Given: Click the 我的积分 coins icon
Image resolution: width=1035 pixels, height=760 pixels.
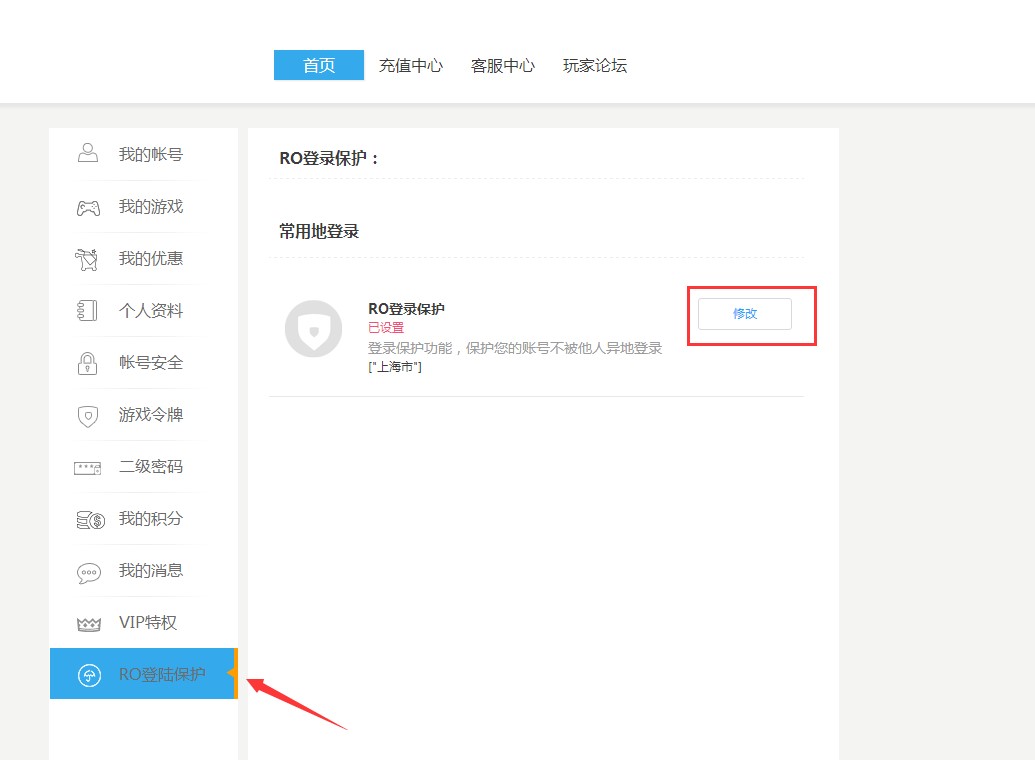Looking at the screenshot, I should pos(90,520).
